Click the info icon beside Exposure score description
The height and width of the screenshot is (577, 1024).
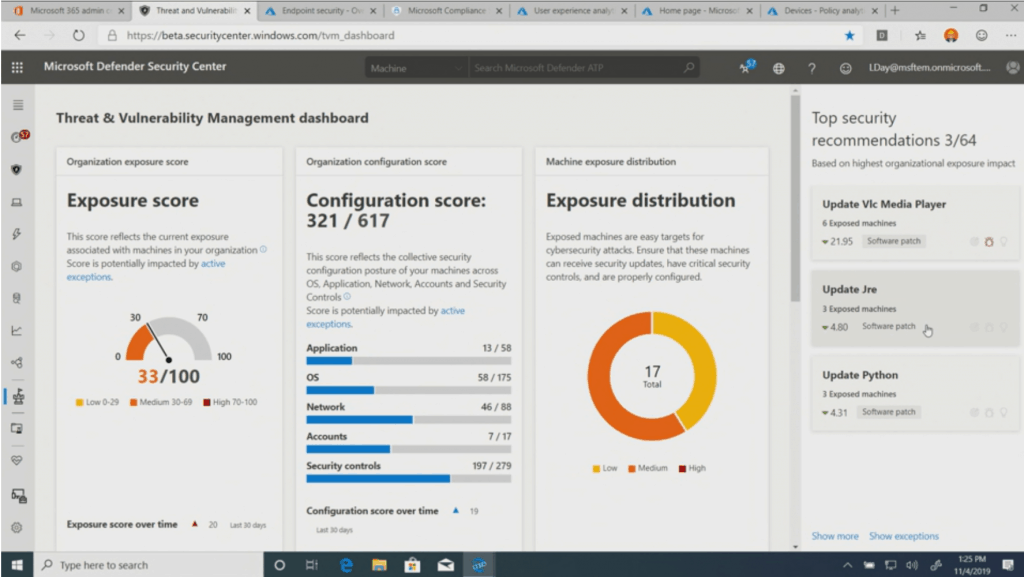tap(263, 249)
